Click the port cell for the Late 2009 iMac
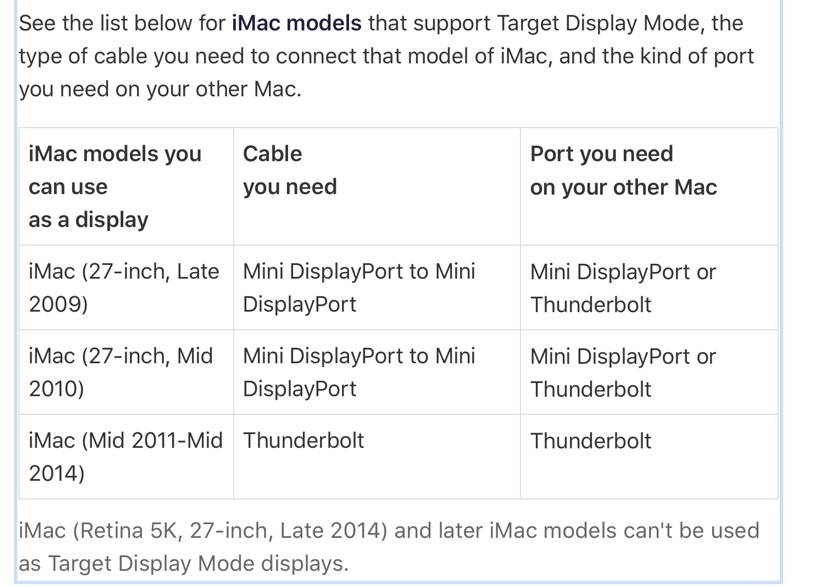Screen dimensions: 819x587 tap(649, 287)
